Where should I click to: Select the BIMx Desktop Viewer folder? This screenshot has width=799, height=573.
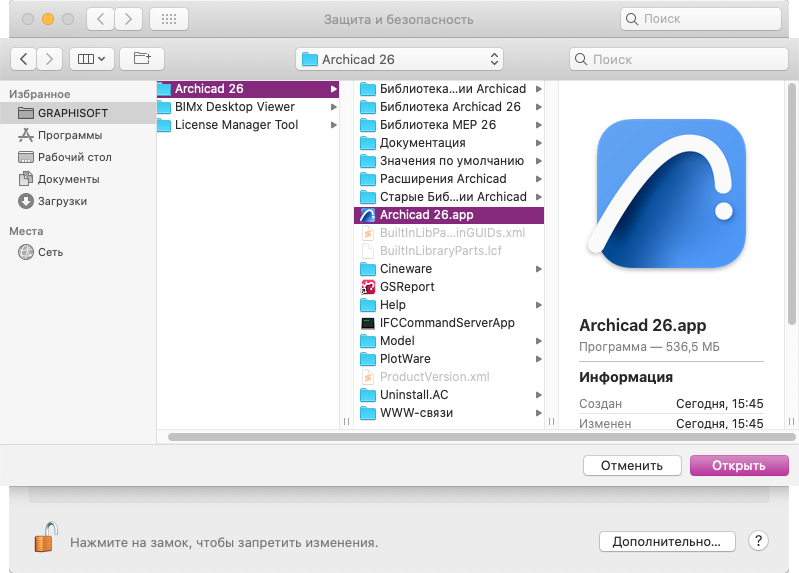[248, 107]
